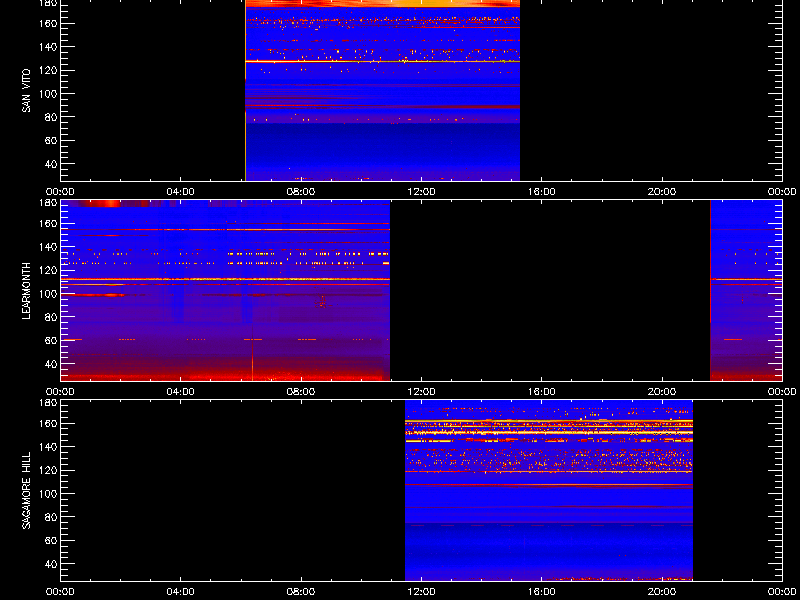The height and width of the screenshot is (600, 800).
Task: Click the 80 label on Learmonth axis
Action: tap(51, 317)
